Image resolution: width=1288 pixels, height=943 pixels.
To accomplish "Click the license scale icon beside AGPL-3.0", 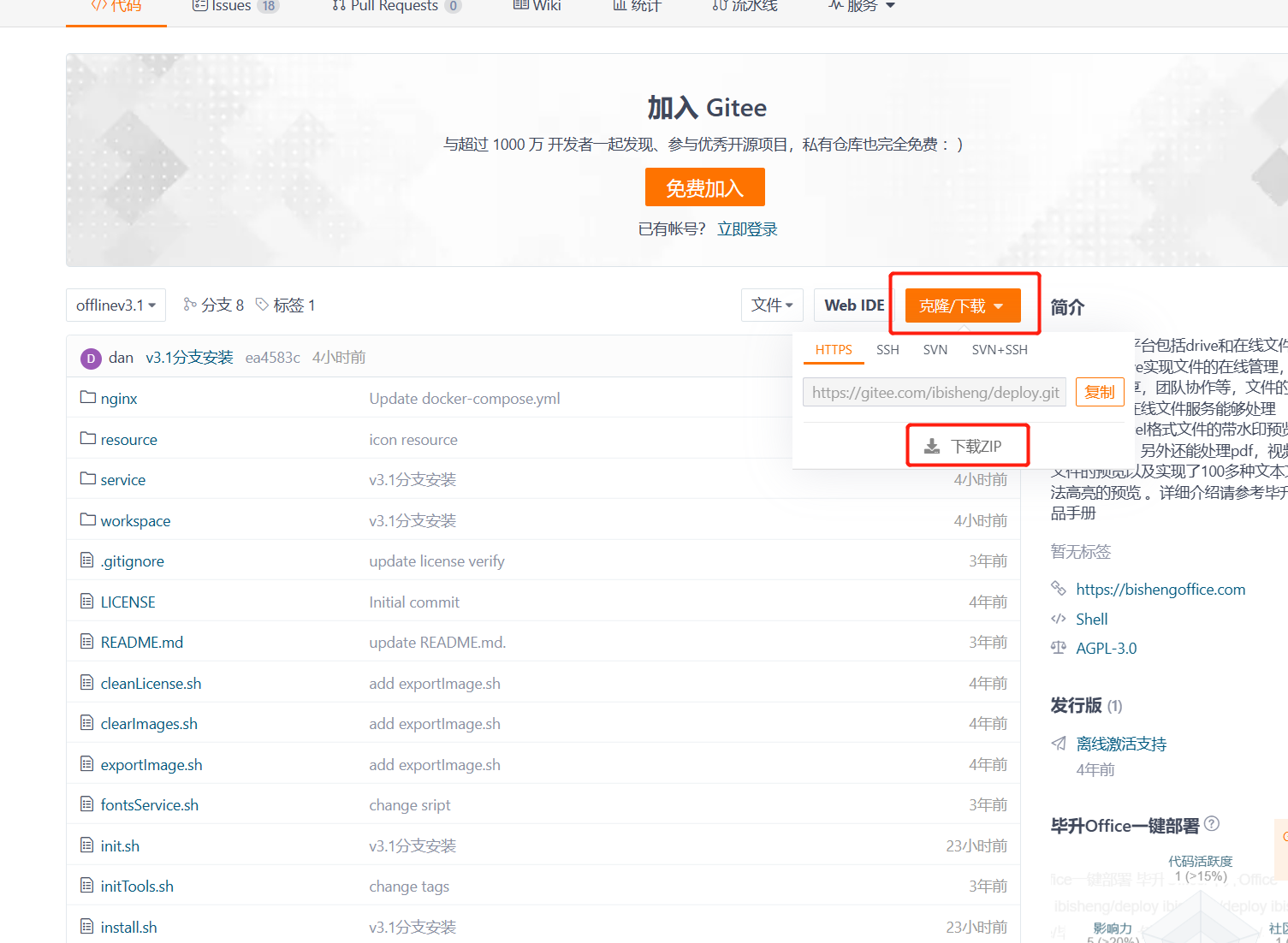I will click(x=1059, y=648).
